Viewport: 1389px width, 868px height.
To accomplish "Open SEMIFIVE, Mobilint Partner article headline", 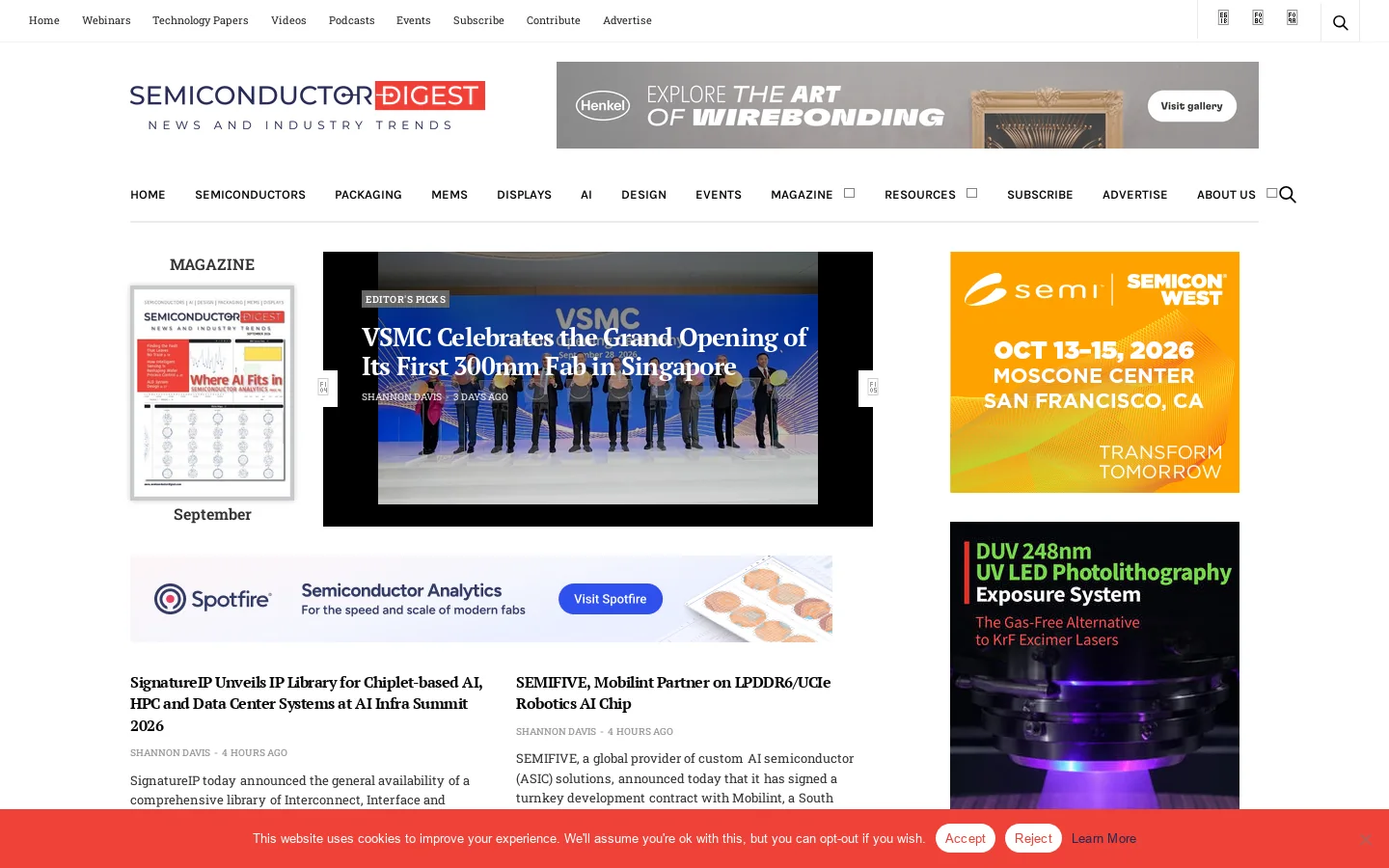I will pos(673,692).
